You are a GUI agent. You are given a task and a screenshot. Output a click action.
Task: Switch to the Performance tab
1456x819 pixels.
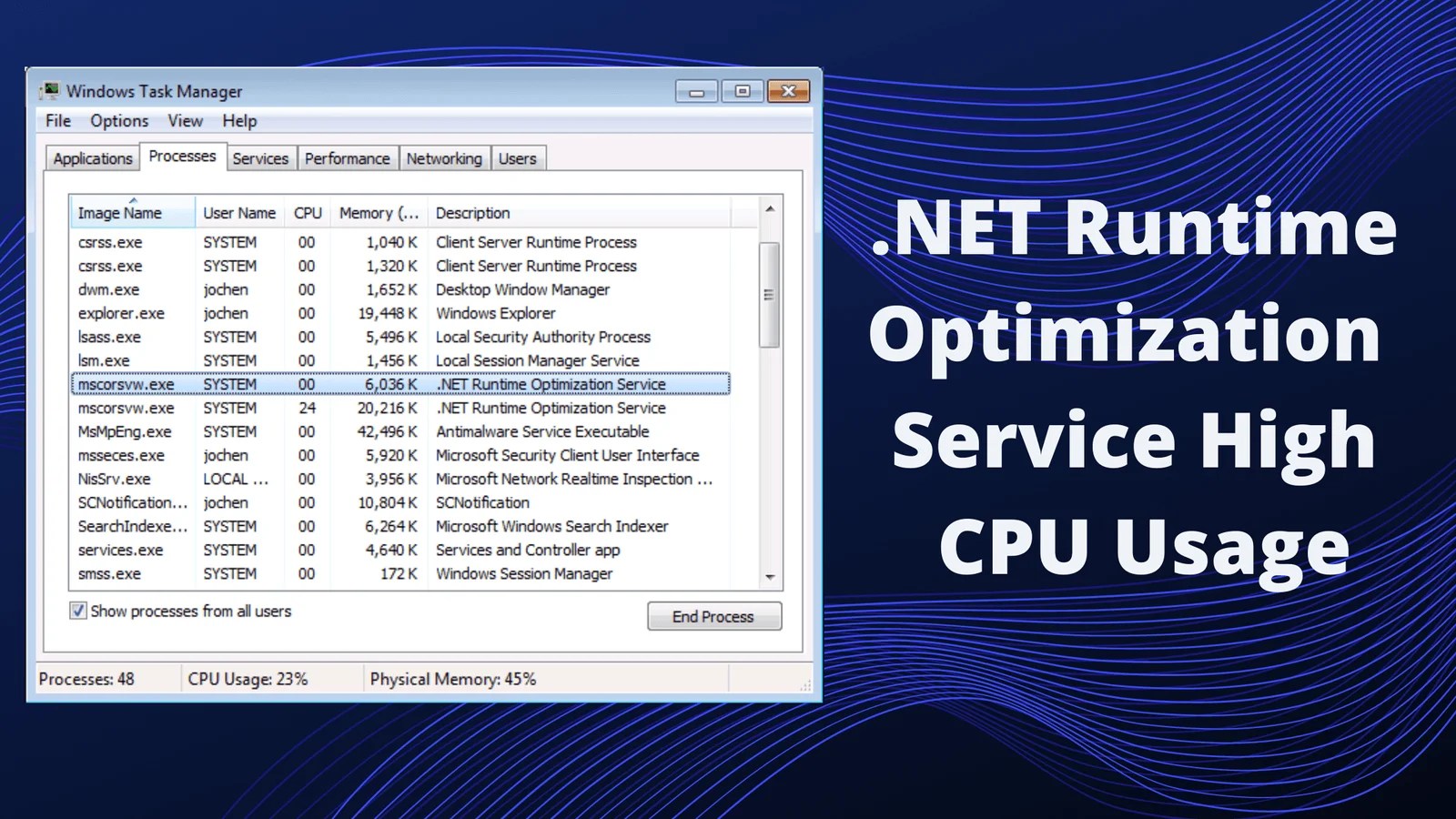coord(348,157)
